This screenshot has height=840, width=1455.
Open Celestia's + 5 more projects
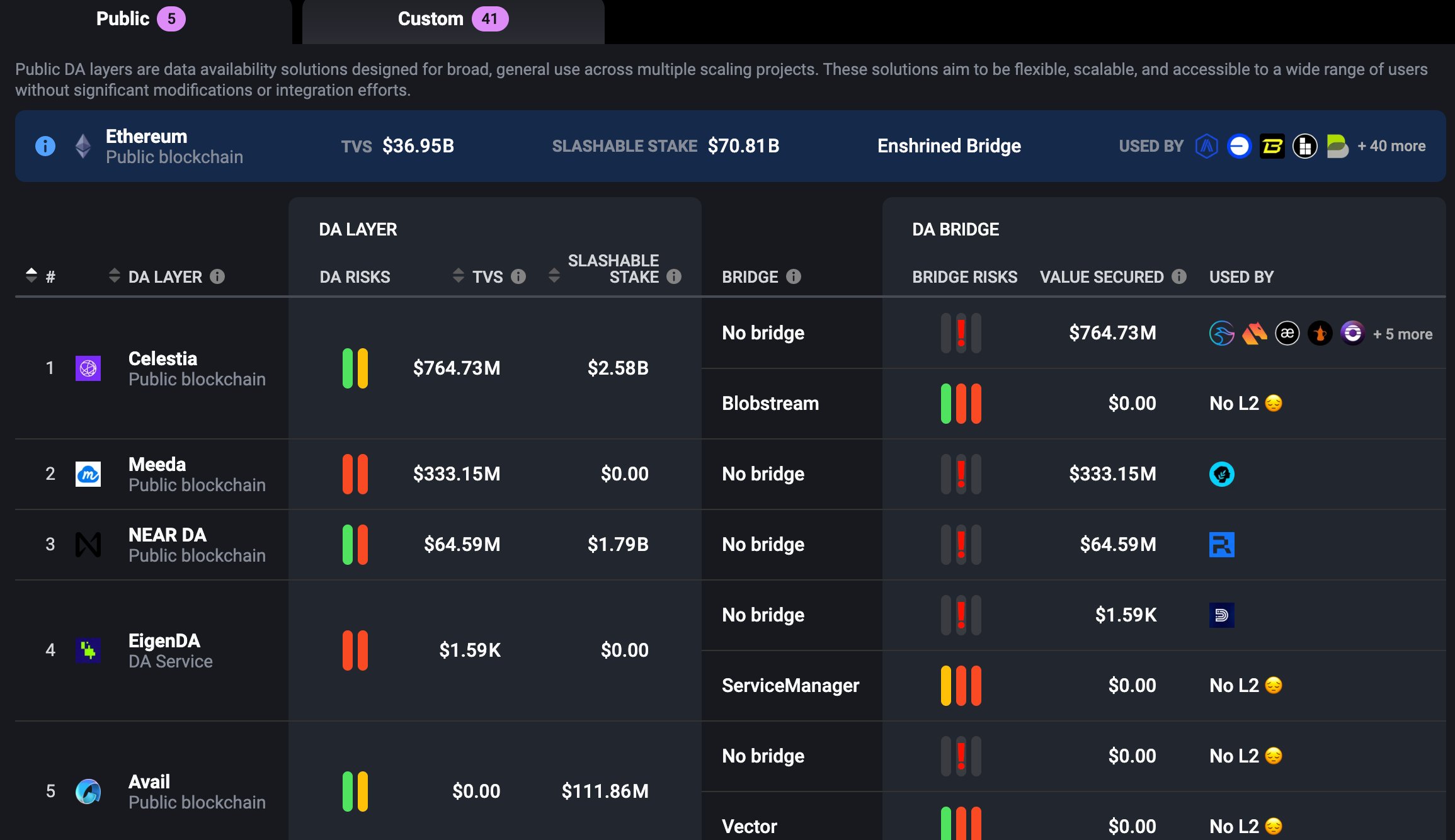click(x=1402, y=334)
